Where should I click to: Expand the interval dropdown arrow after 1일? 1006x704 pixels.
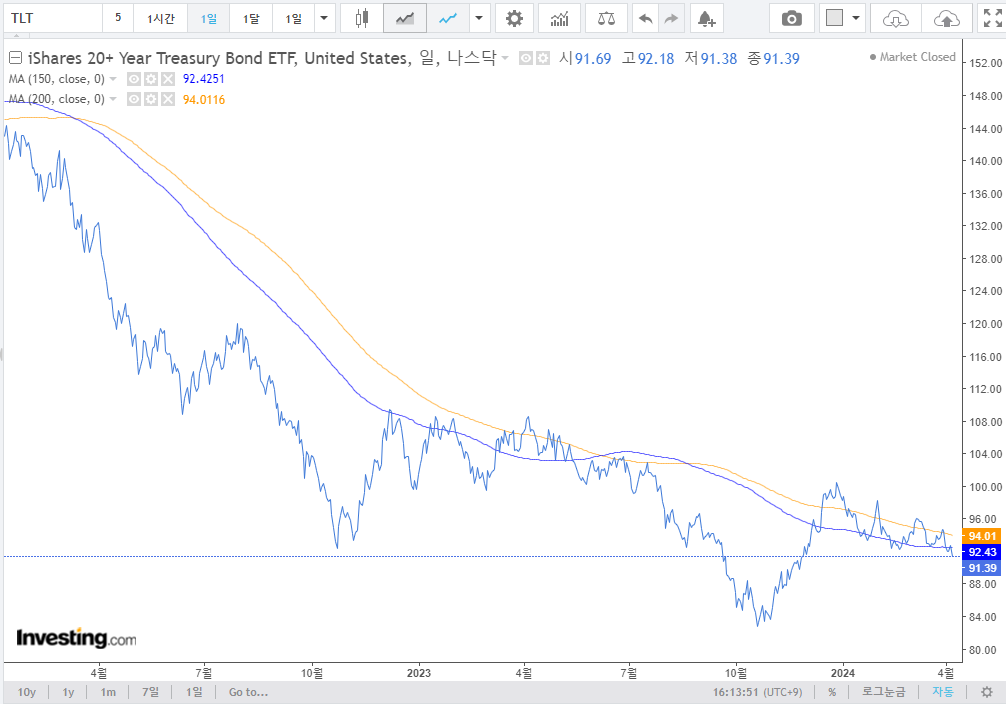[x=324, y=19]
